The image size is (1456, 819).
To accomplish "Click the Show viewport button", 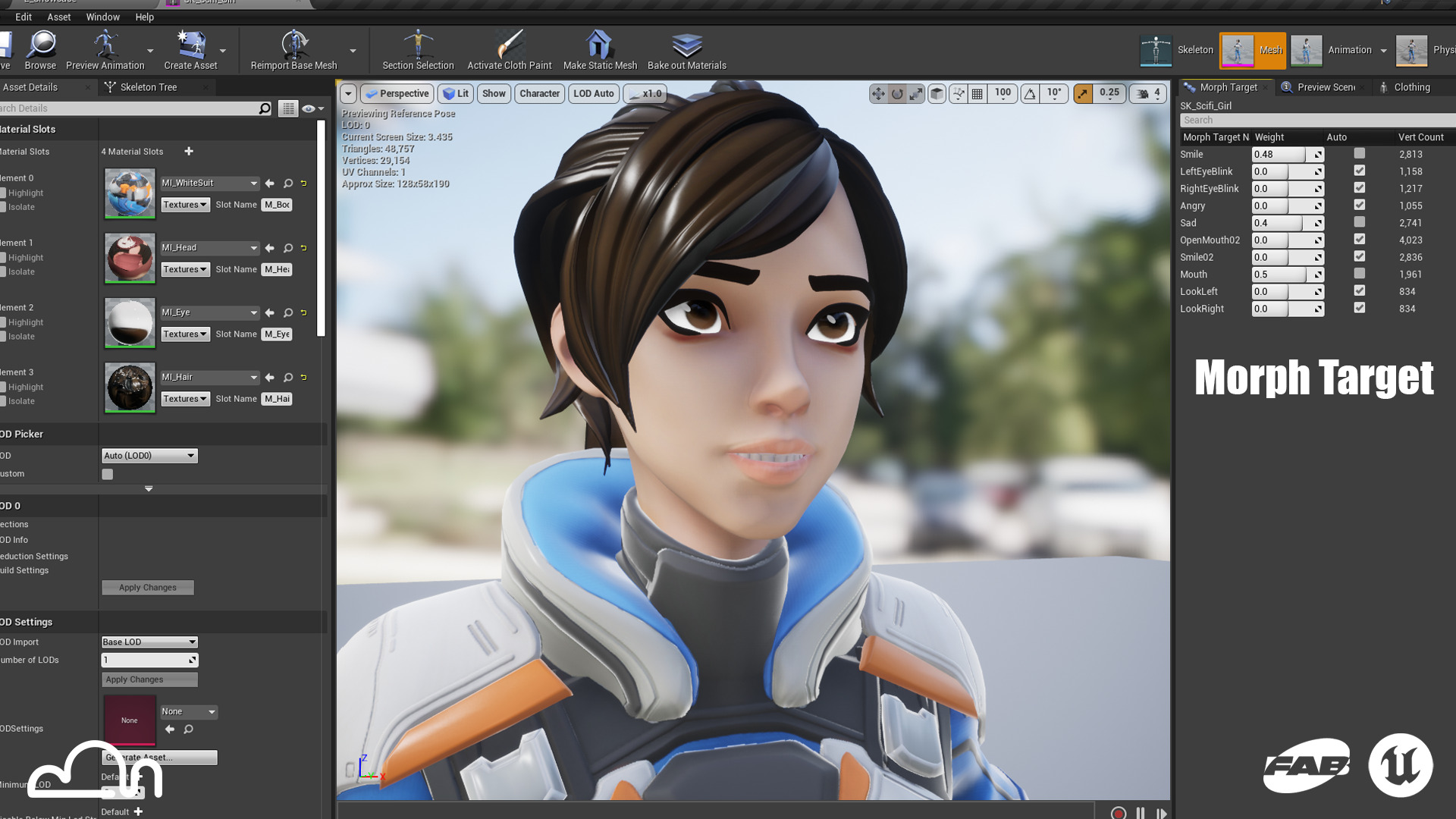I will 494,94.
